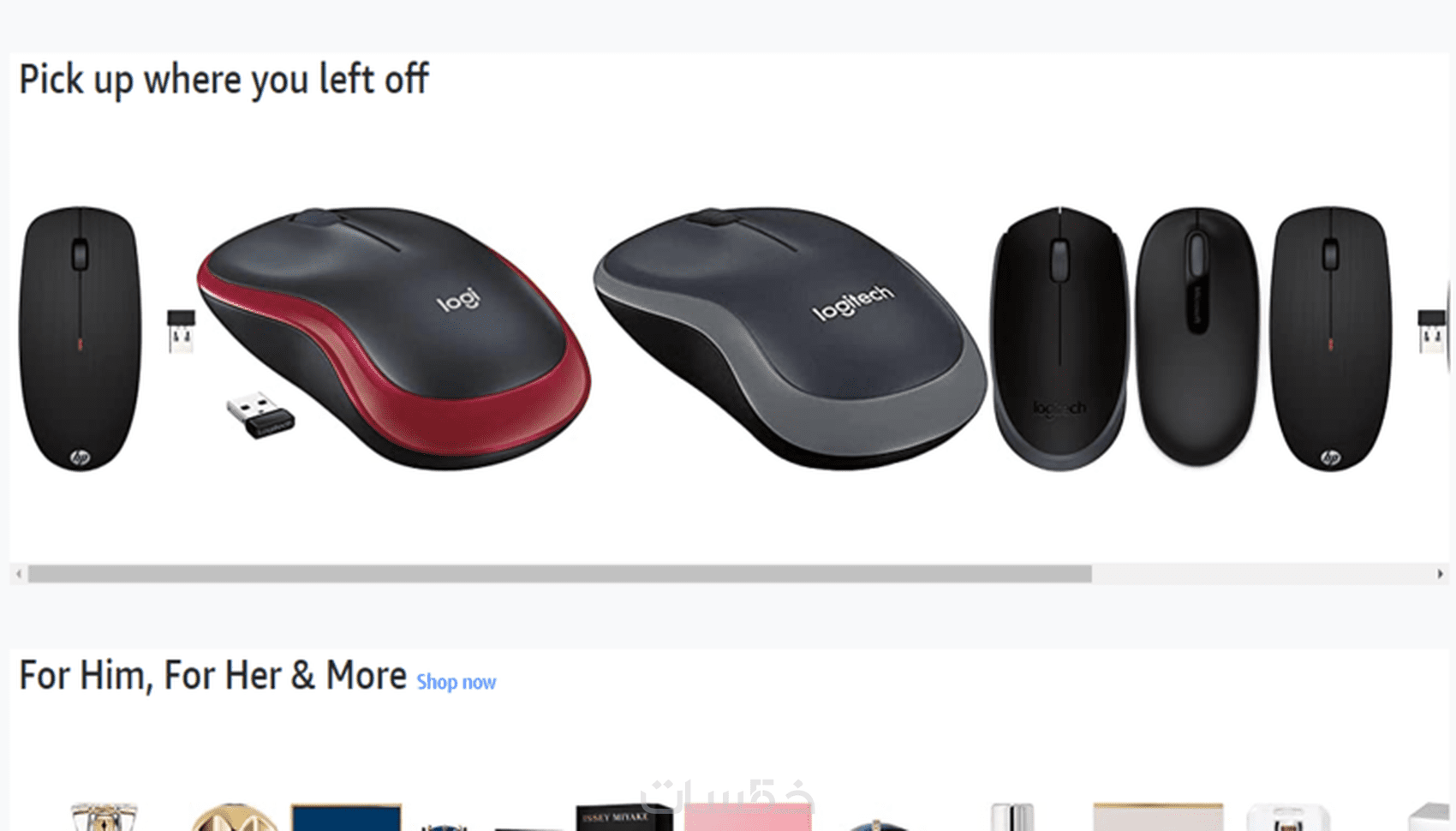The width and height of the screenshot is (1456, 831).
Task: Click the USB receiver at right carousel edge
Action: (x=1431, y=331)
